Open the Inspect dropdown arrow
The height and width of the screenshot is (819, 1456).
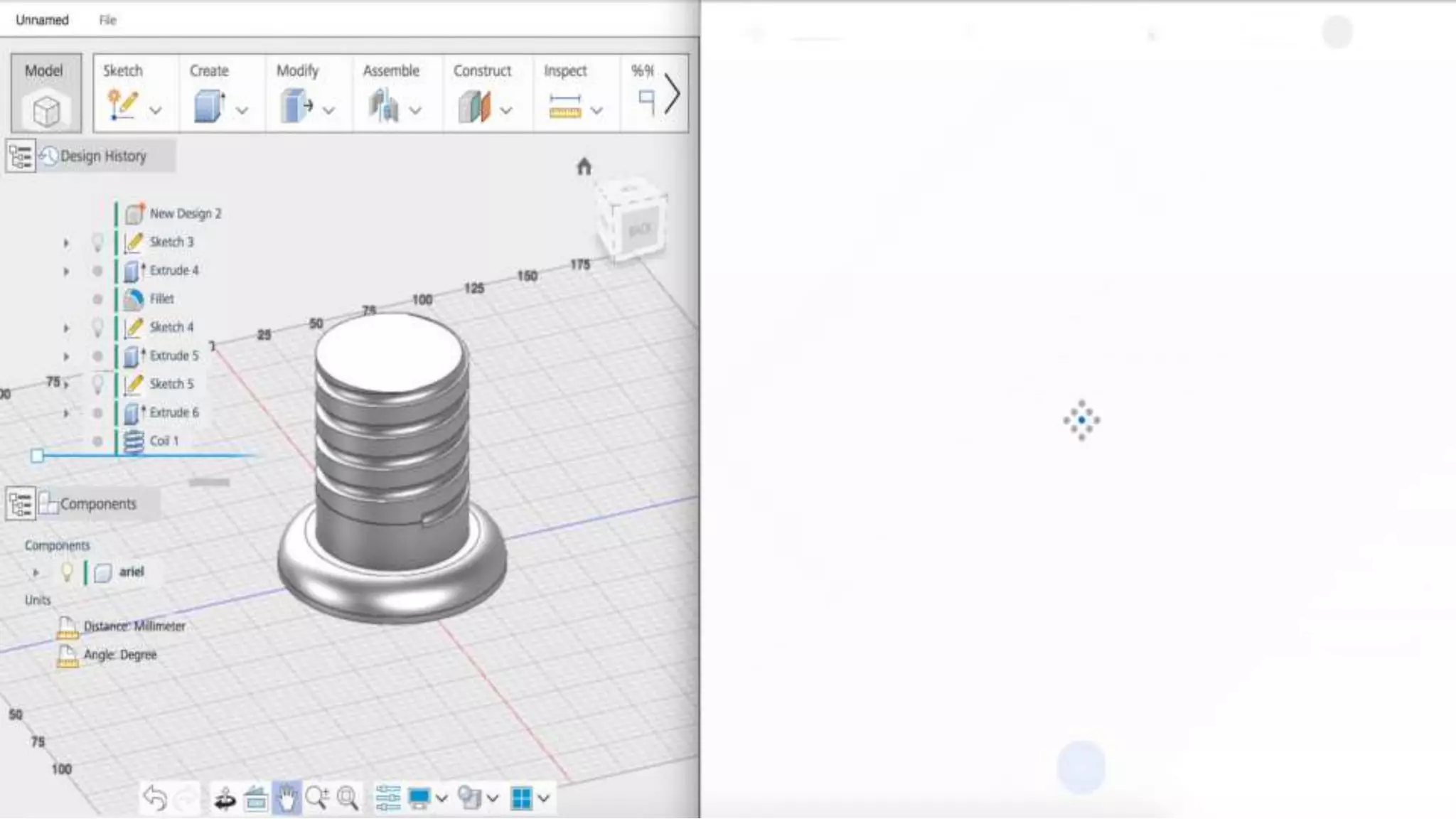(596, 111)
